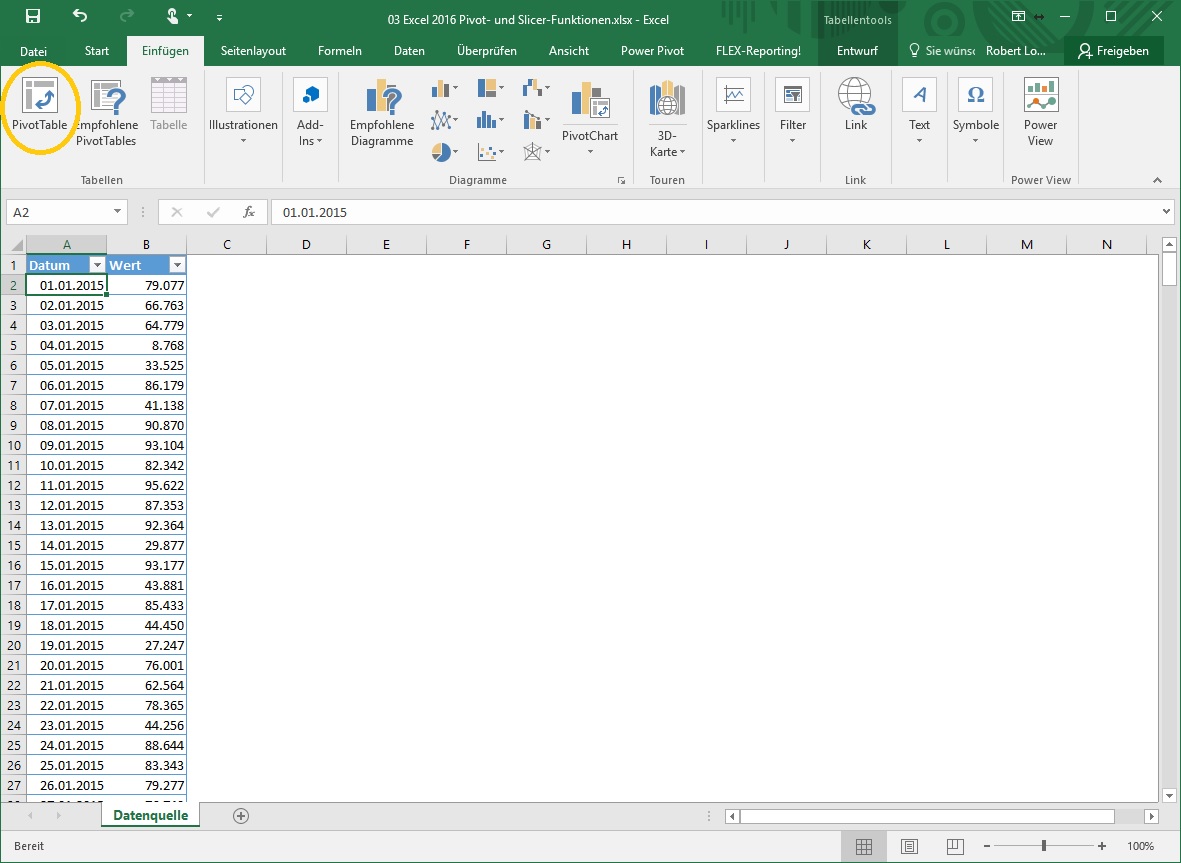The image size is (1181, 863).
Task: Open the Power Pivot tab
Action: [x=652, y=51]
